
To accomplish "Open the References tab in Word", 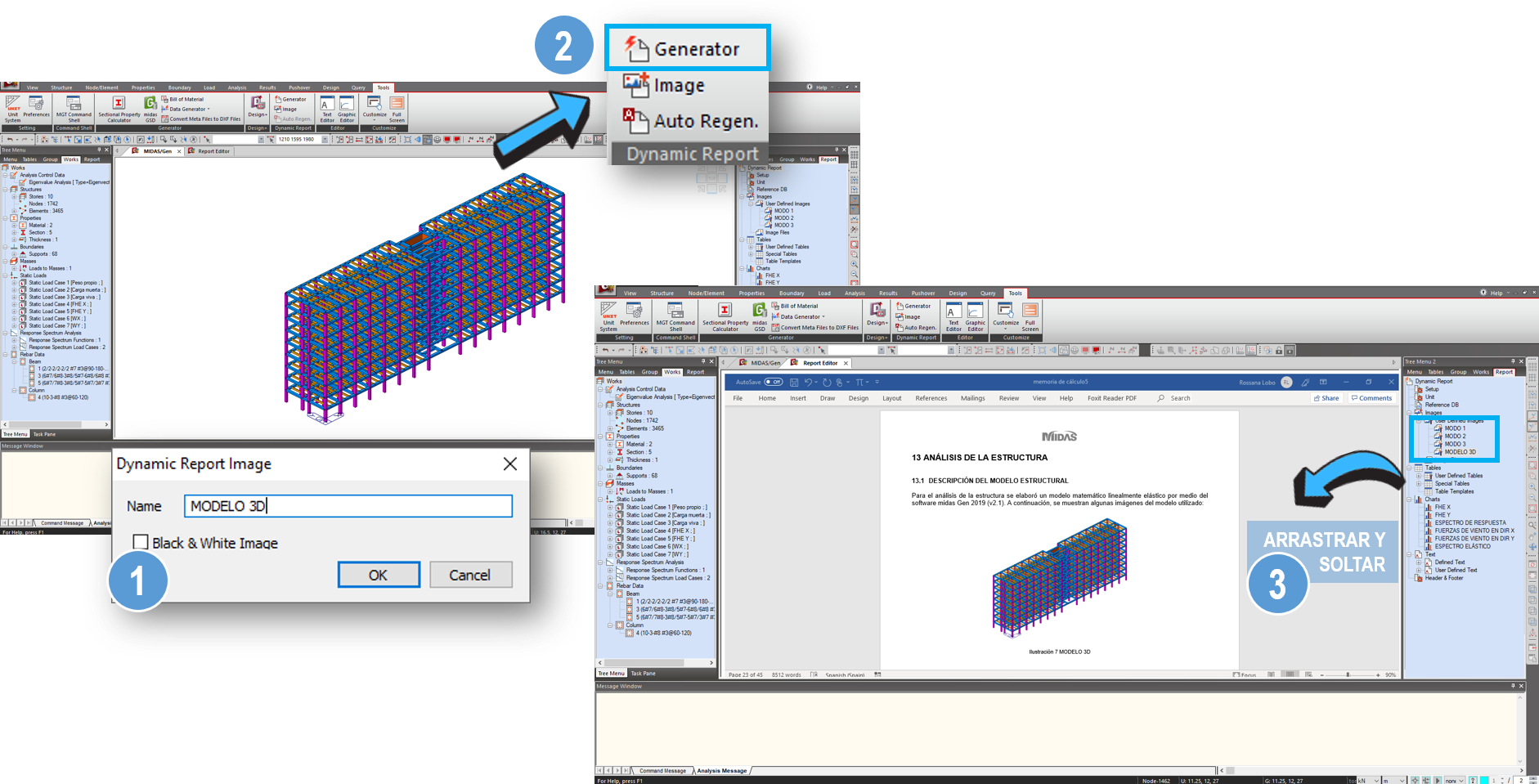I will coord(931,398).
